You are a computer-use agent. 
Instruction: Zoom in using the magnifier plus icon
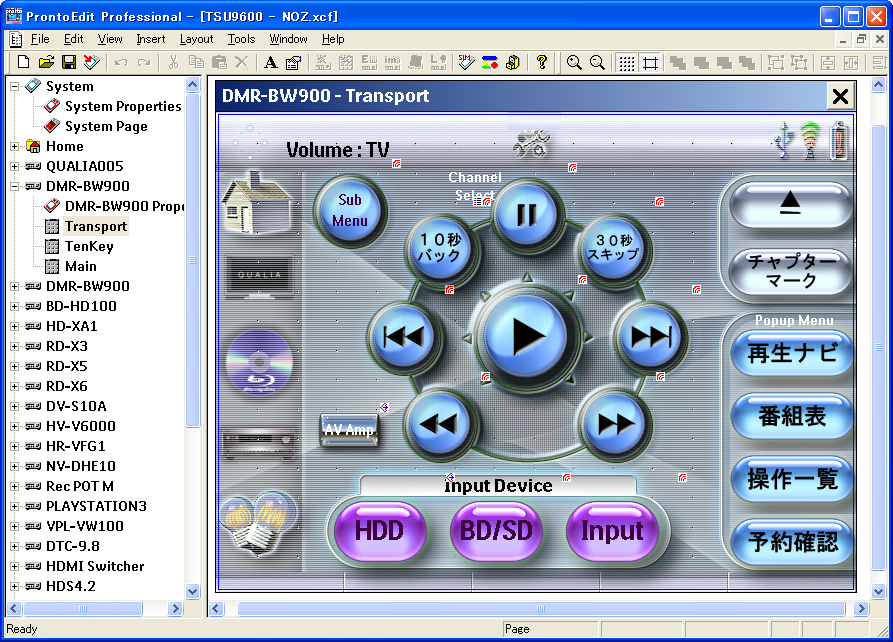(574, 63)
